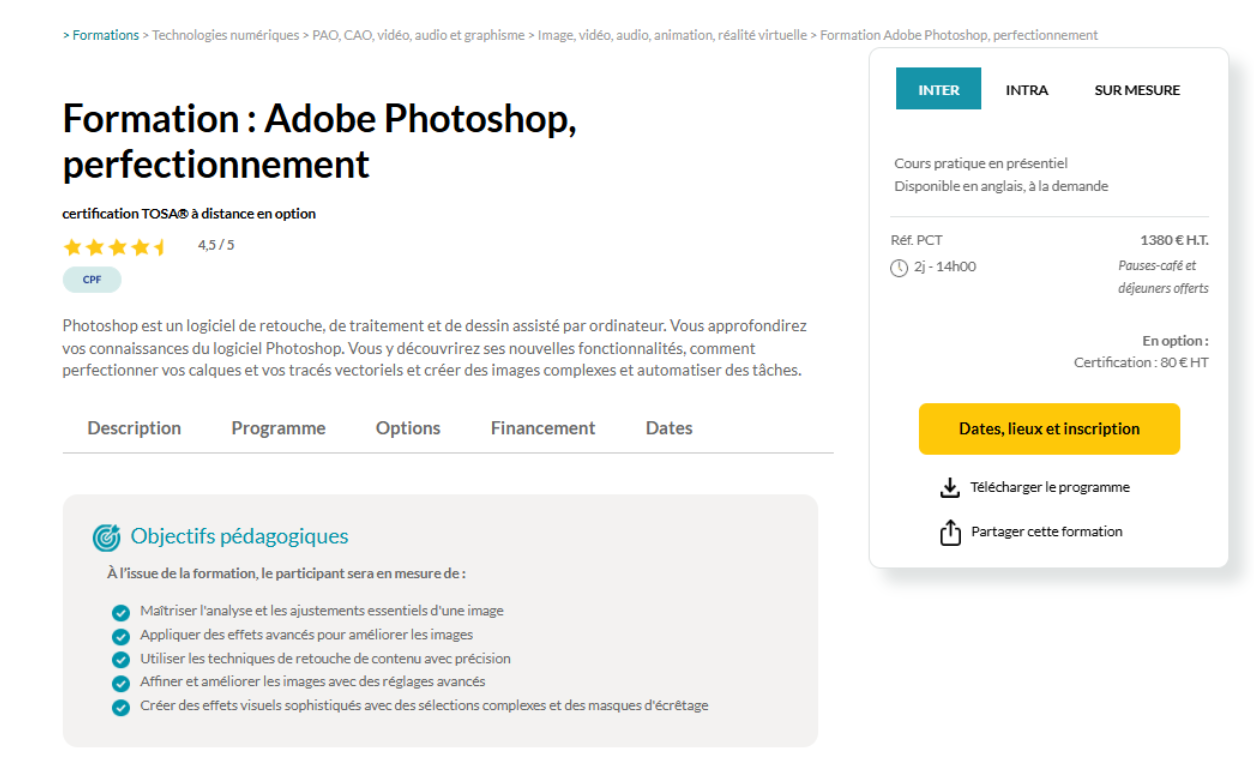Switch to the SUR MESURE tab
The width and height of the screenshot is (1254, 768).
tap(1137, 90)
